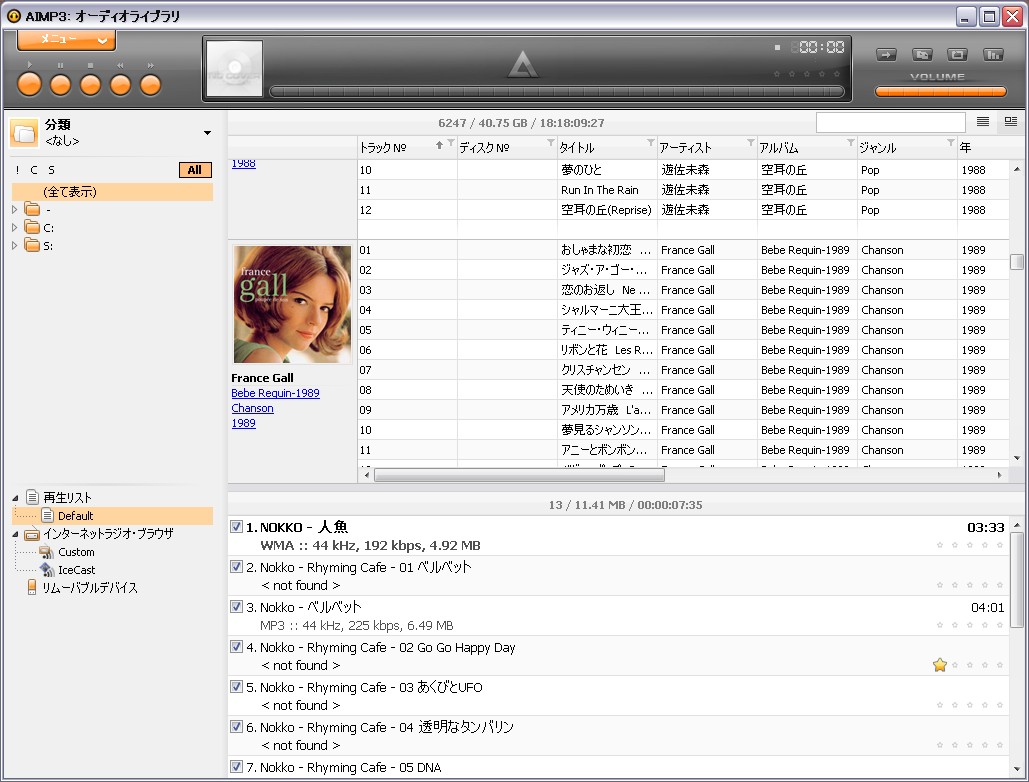Open filter funnel on ディスク№ column
This screenshot has height=782, width=1029.
coord(551,143)
